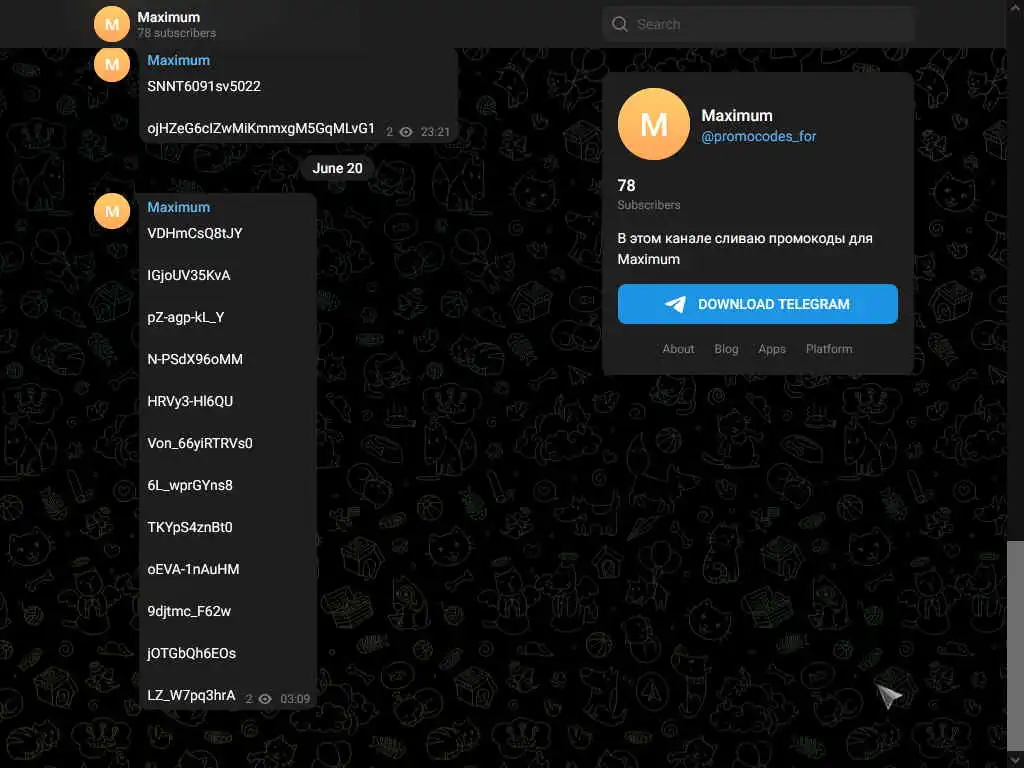The width and height of the screenshot is (1024, 768).
Task: Click promo code HRVy3-Hl6QU
Action: [190, 401]
